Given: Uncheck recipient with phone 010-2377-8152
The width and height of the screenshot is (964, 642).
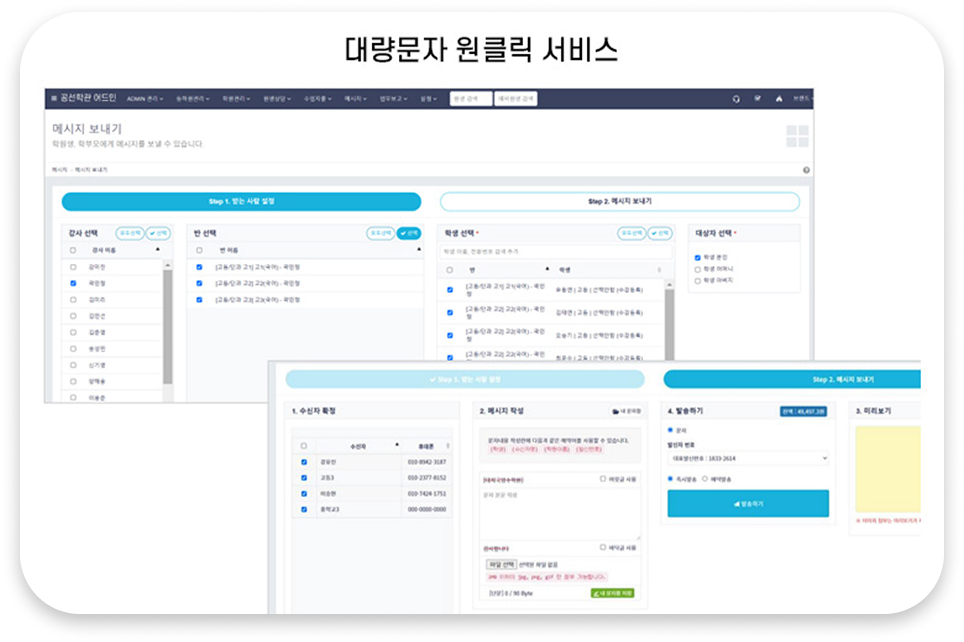Looking at the screenshot, I should 304,478.
